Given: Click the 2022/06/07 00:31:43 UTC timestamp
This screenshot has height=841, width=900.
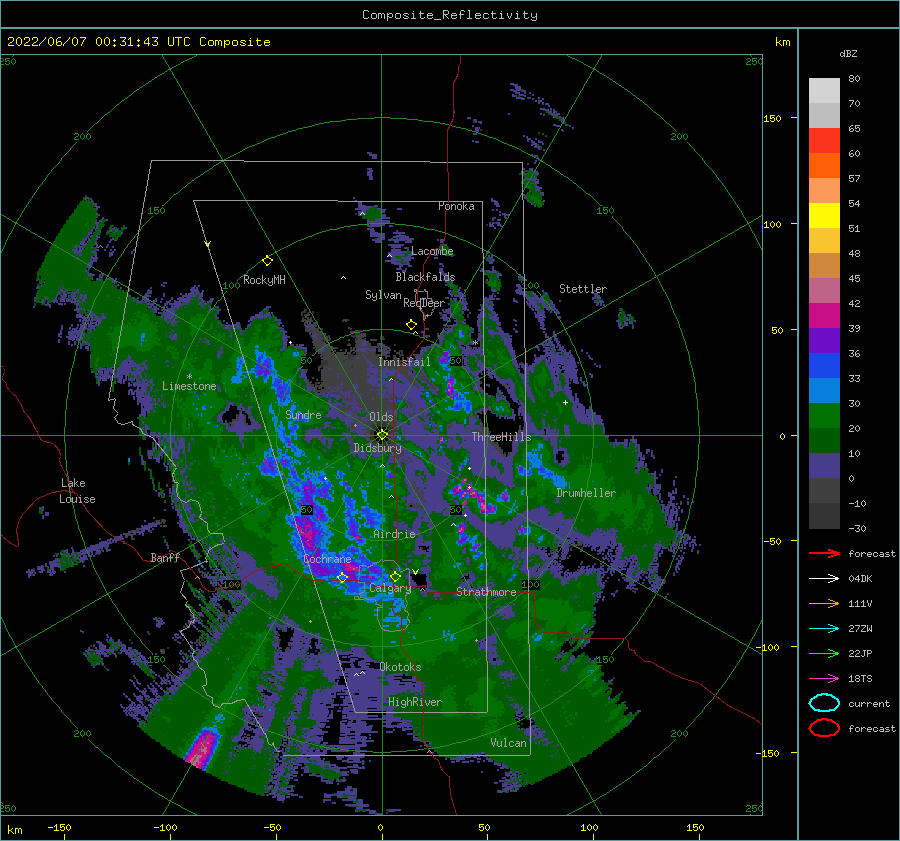Looking at the screenshot, I should (x=138, y=42).
